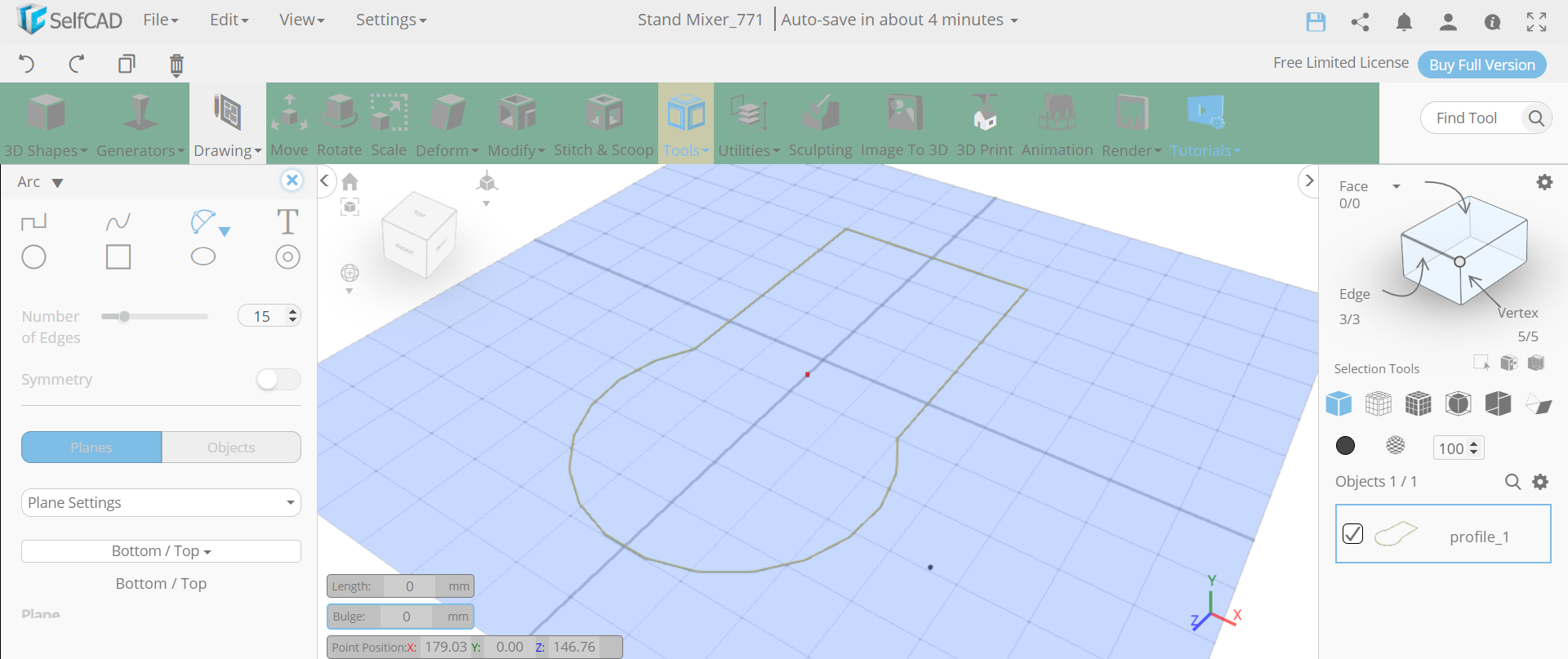Select the Rotate tool
The image size is (1568, 659).
pos(339,124)
